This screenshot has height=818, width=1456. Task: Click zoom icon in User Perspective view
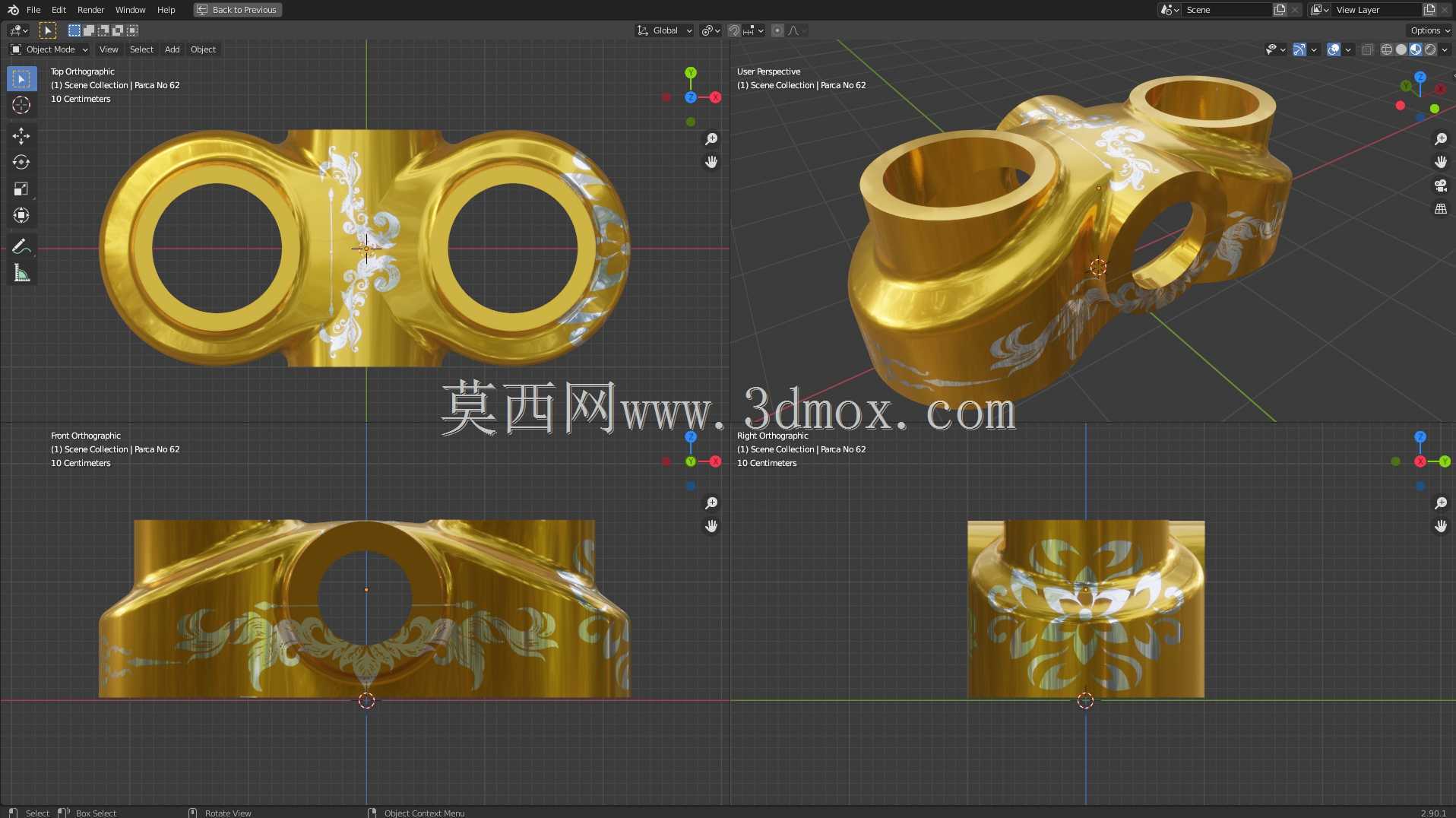pyautogui.click(x=1441, y=139)
